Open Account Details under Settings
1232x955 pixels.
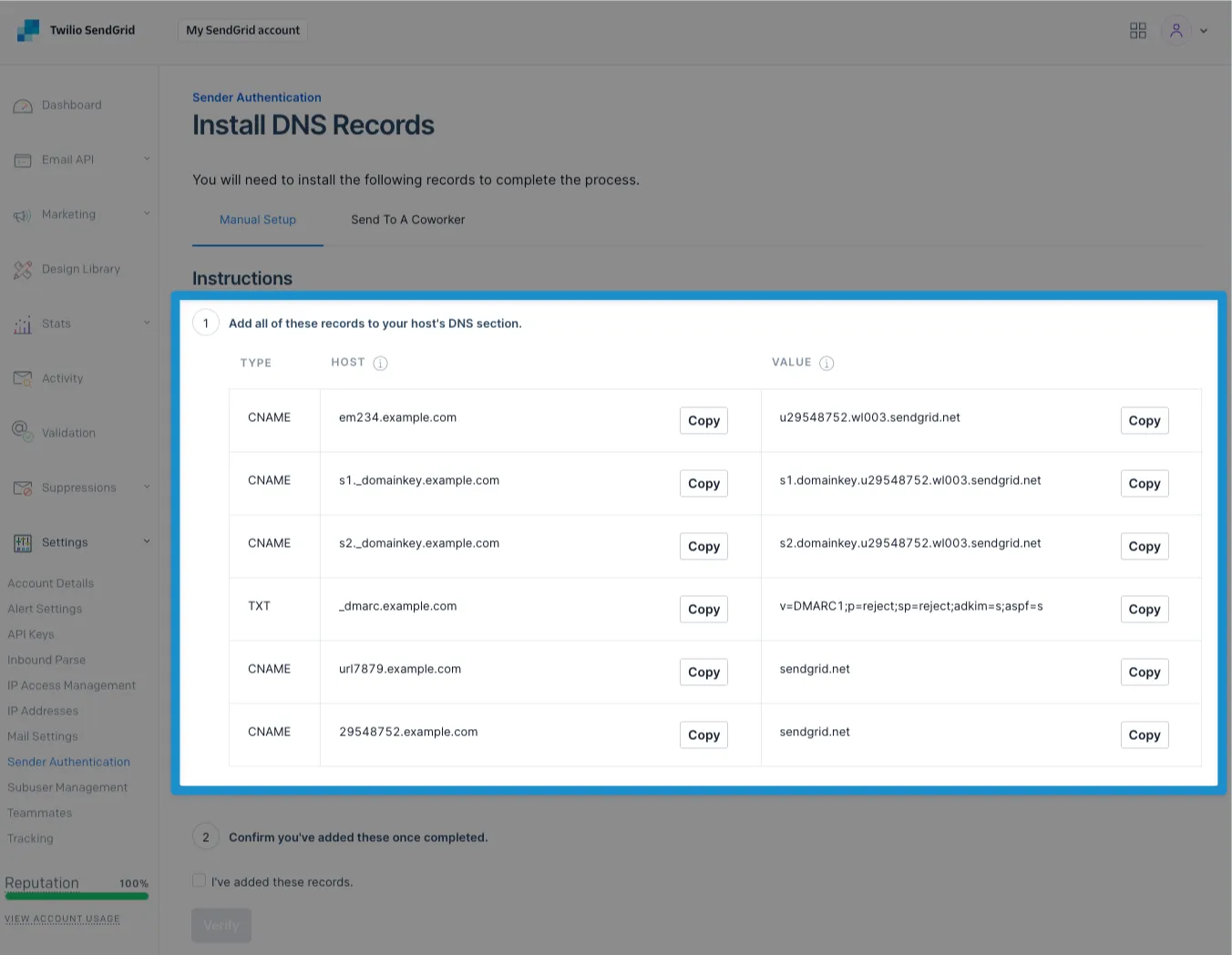pyautogui.click(x=51, y=583)
